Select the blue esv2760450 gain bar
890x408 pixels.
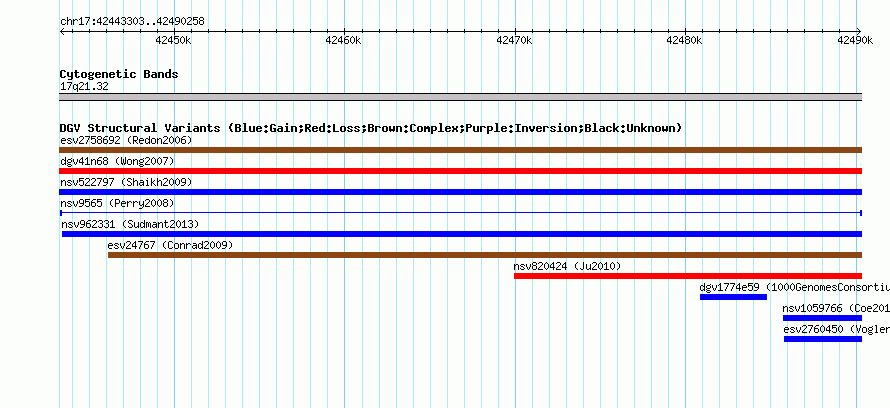(823, 339)
